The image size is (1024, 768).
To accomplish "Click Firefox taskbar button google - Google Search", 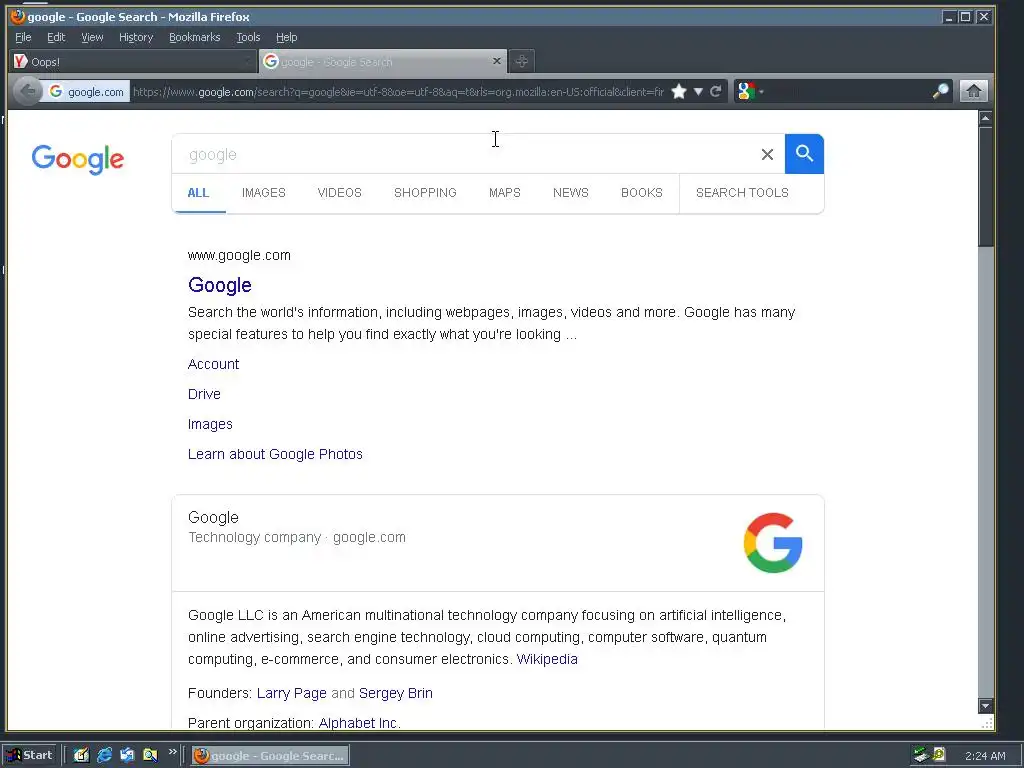I will pos(270,756).
